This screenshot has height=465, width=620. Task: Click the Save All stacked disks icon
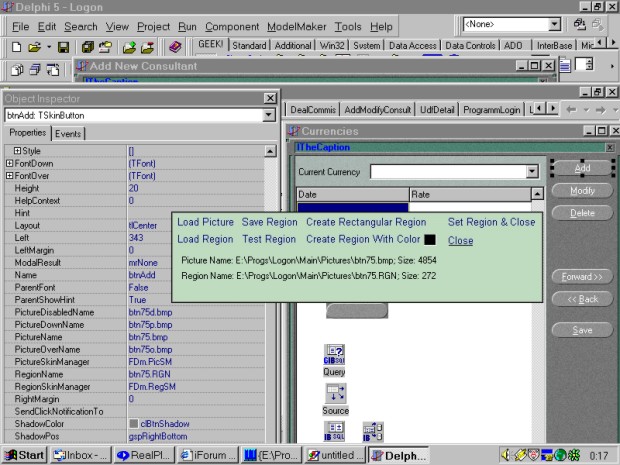(87, 47)
